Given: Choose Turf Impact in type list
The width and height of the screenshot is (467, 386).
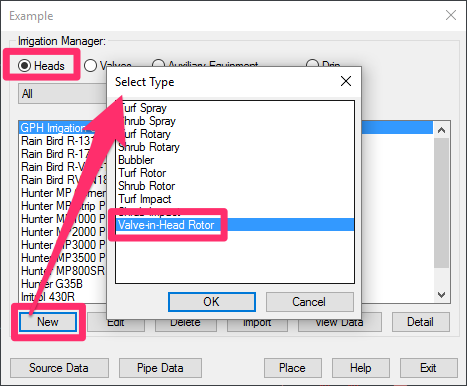Looking at the screenshot, I should [x=235, y=199].
